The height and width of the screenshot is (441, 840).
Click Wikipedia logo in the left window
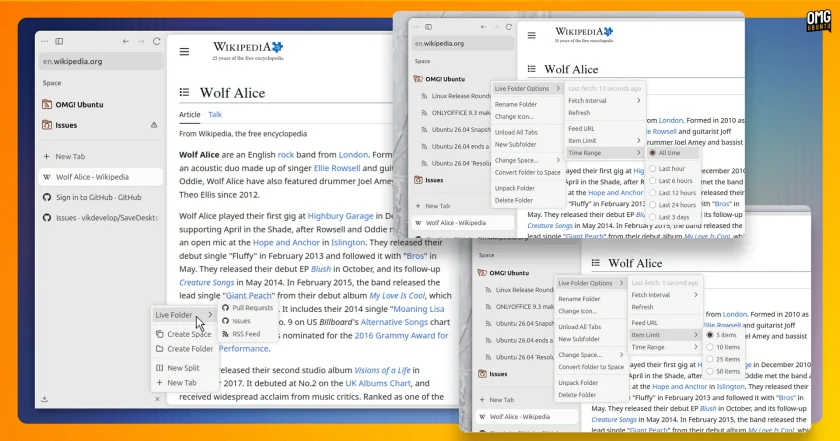(x=248, y=50)
